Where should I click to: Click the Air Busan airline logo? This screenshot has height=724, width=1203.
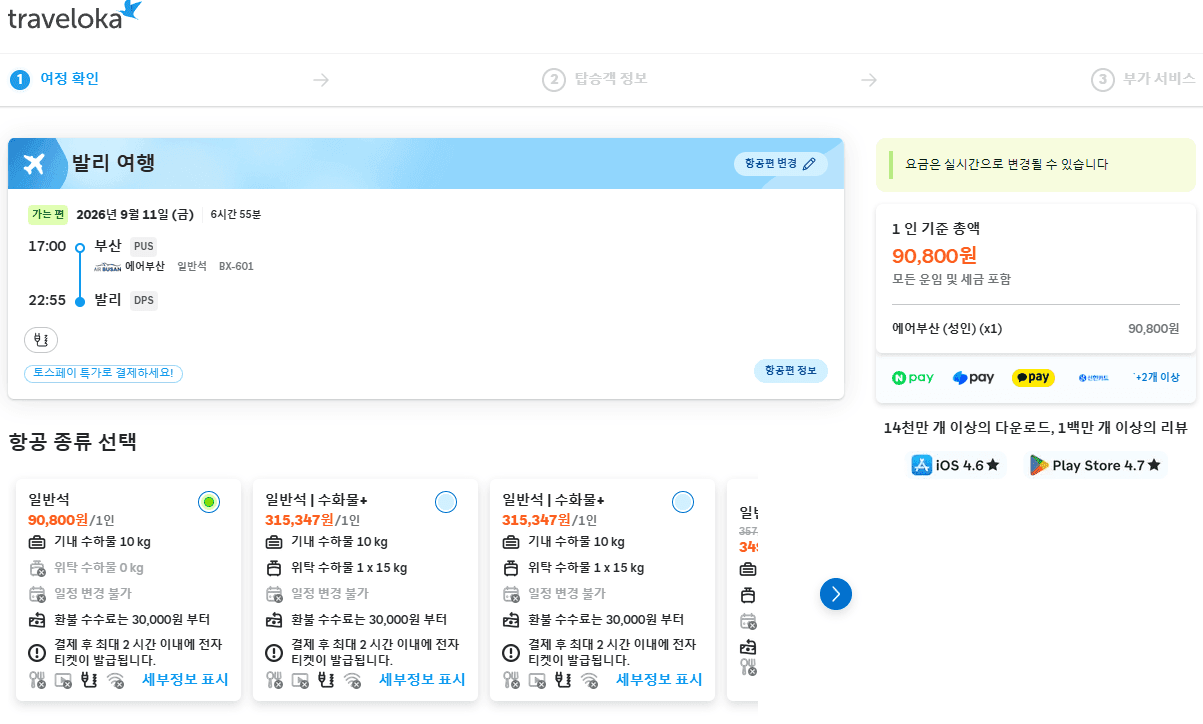pyautogui.click(x=107, y=267)
